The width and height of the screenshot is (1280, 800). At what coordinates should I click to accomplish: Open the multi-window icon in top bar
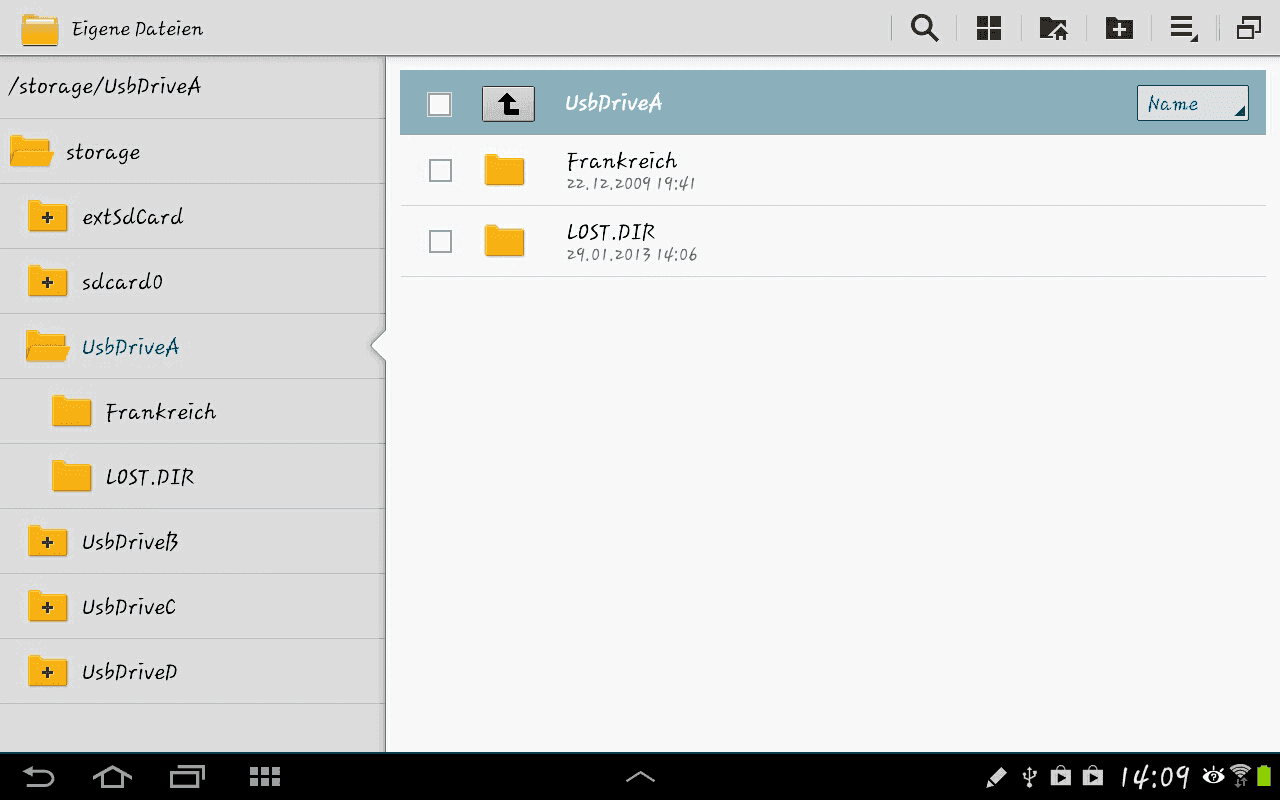point(1249,28)
